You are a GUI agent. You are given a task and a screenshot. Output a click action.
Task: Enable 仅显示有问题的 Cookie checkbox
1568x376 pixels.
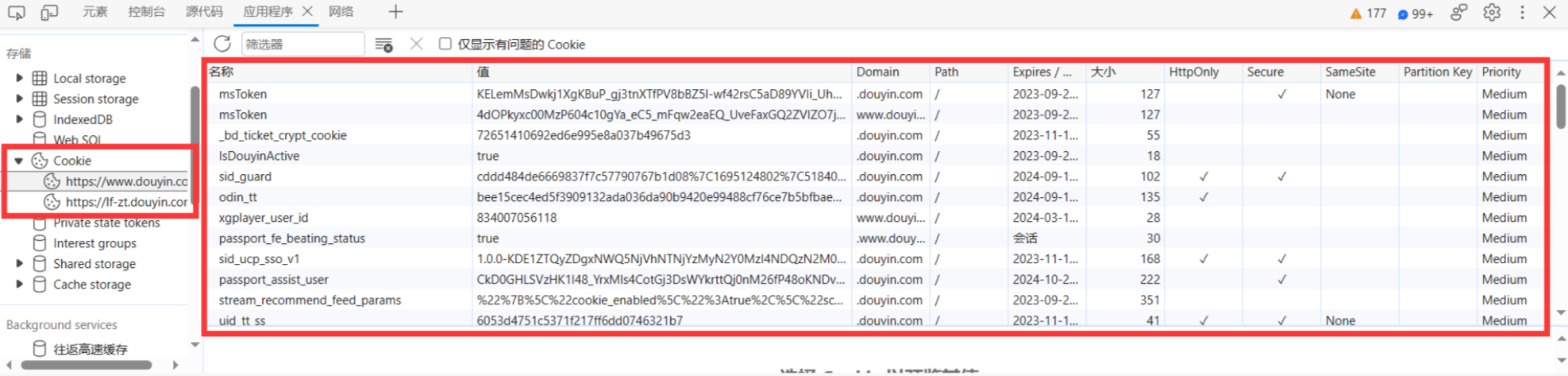click(445, 44)
